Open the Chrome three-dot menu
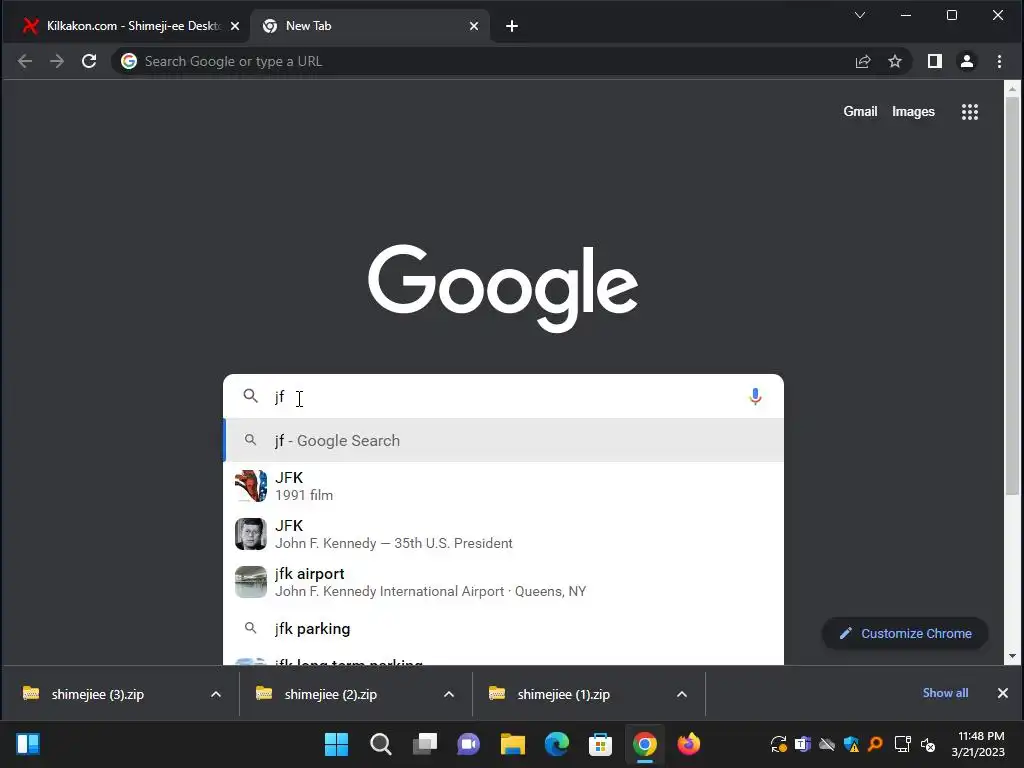The image size is (1024, 768). [x=999, y=61]
